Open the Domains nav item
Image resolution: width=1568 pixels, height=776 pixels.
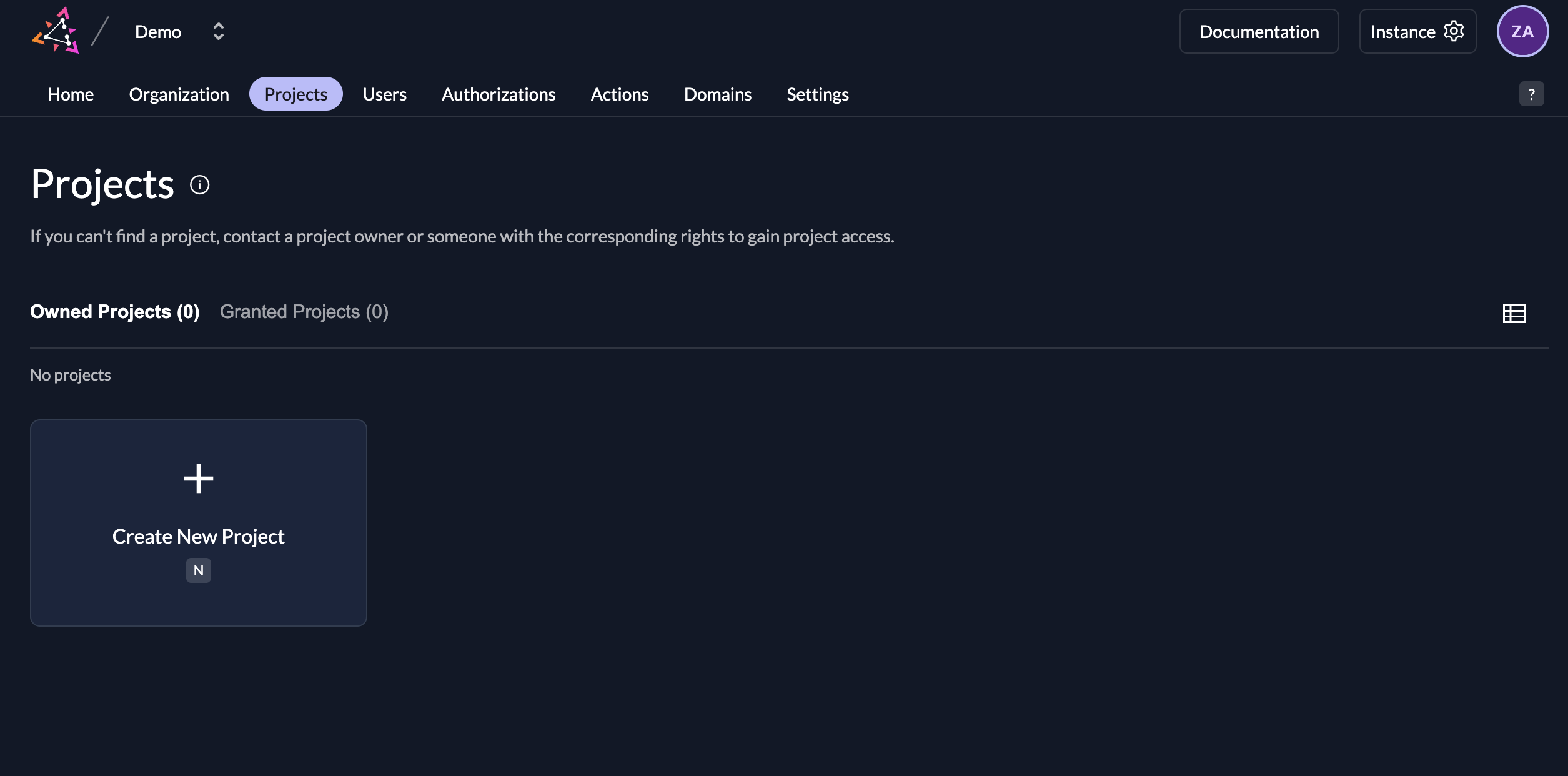717,94
